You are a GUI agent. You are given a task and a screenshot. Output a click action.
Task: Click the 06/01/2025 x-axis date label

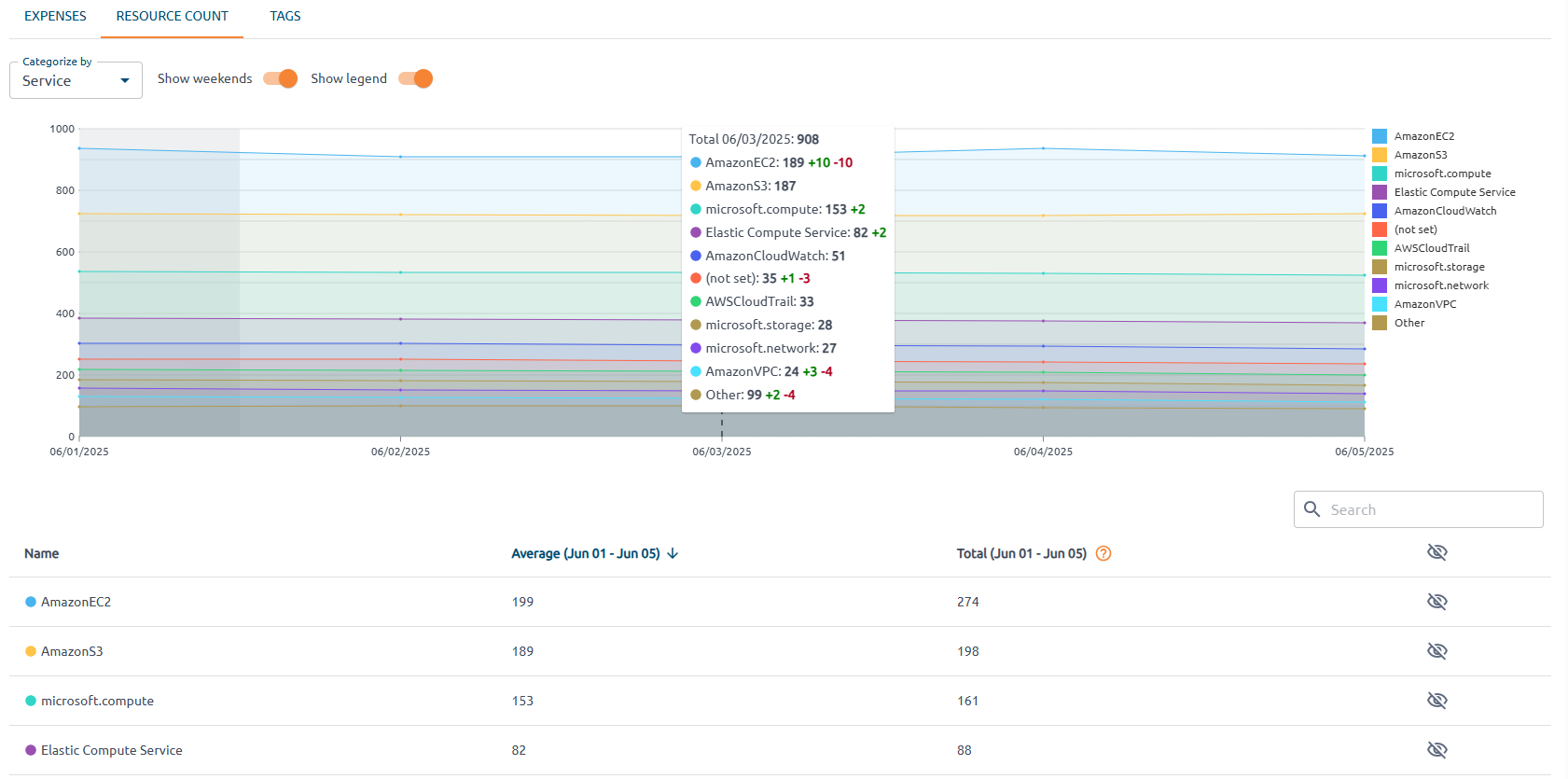(x=79, y=452)
